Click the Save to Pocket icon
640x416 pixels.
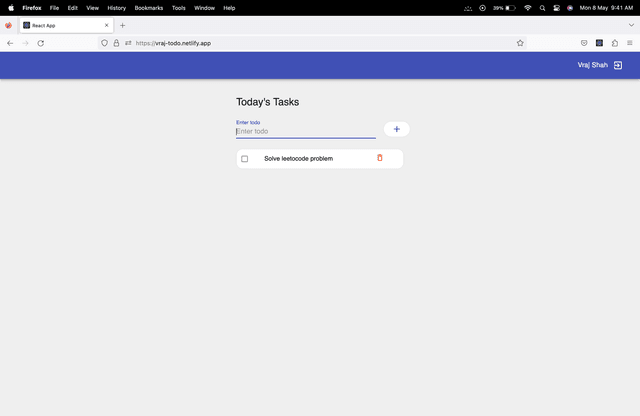[x=584, y=43]
